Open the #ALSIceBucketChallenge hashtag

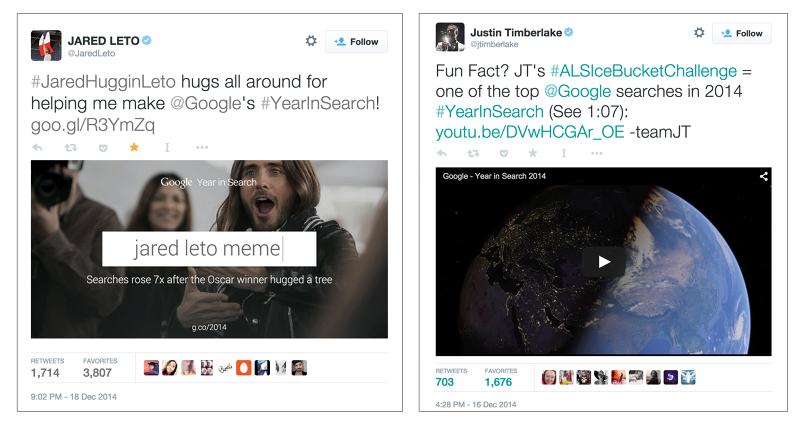[643, 71]
